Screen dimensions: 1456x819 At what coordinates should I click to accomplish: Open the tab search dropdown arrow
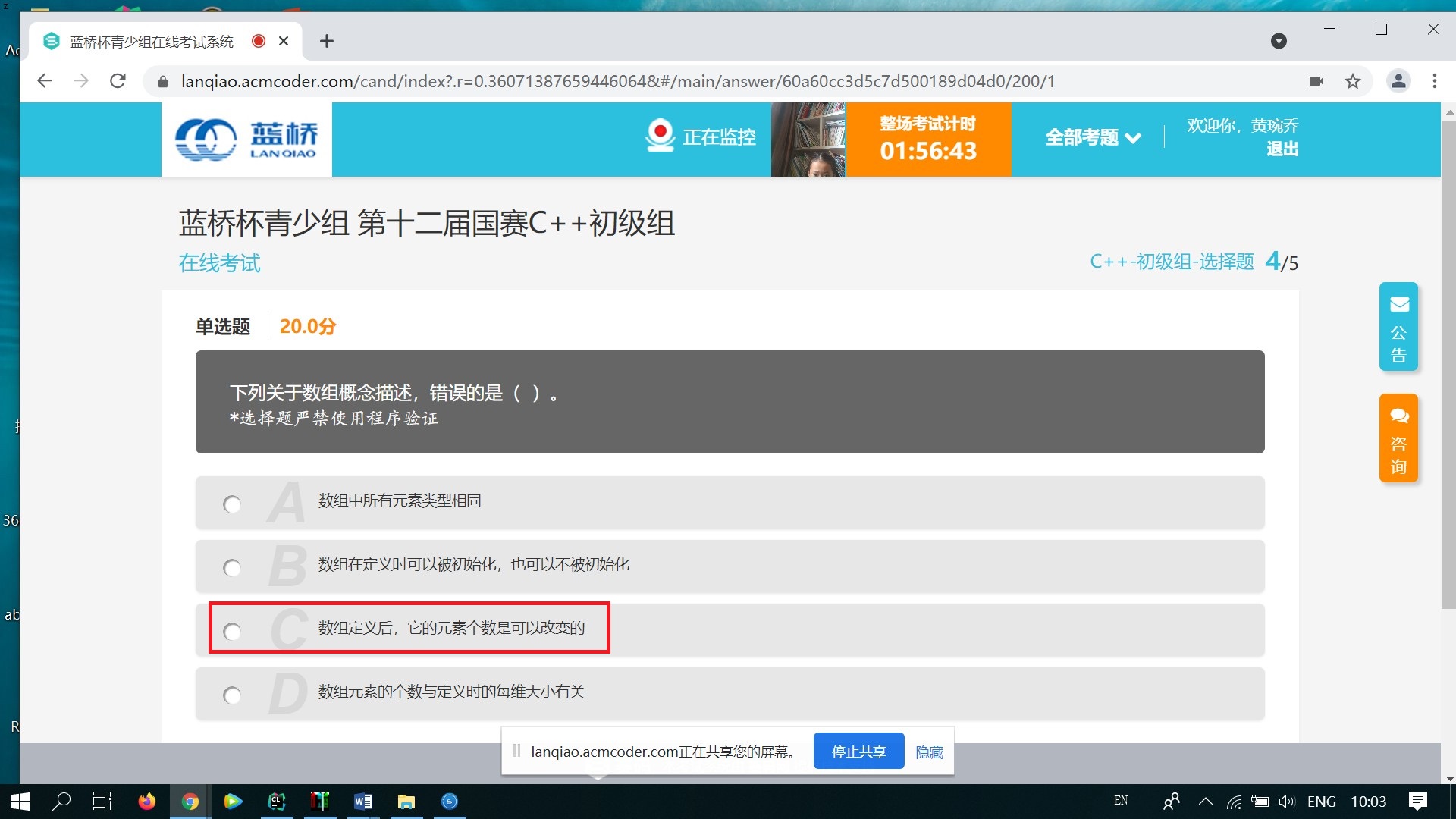[1279, 41]
